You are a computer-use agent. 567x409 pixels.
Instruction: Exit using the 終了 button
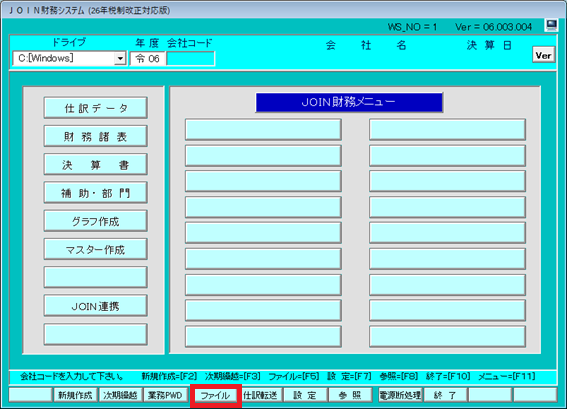point(446,395)
